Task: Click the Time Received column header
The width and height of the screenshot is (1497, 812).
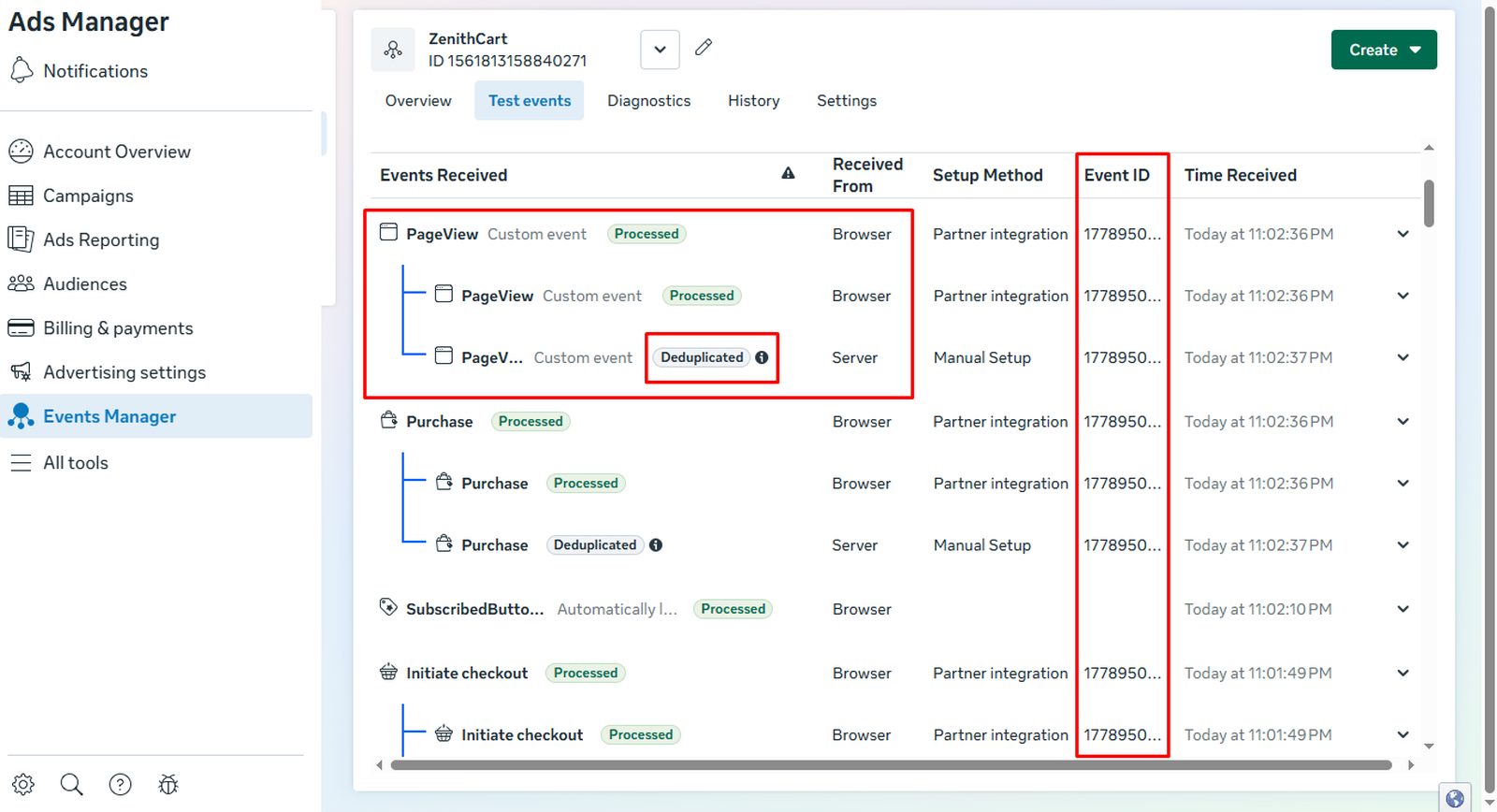Action: pyautogui.click(x=1241, y=175)
